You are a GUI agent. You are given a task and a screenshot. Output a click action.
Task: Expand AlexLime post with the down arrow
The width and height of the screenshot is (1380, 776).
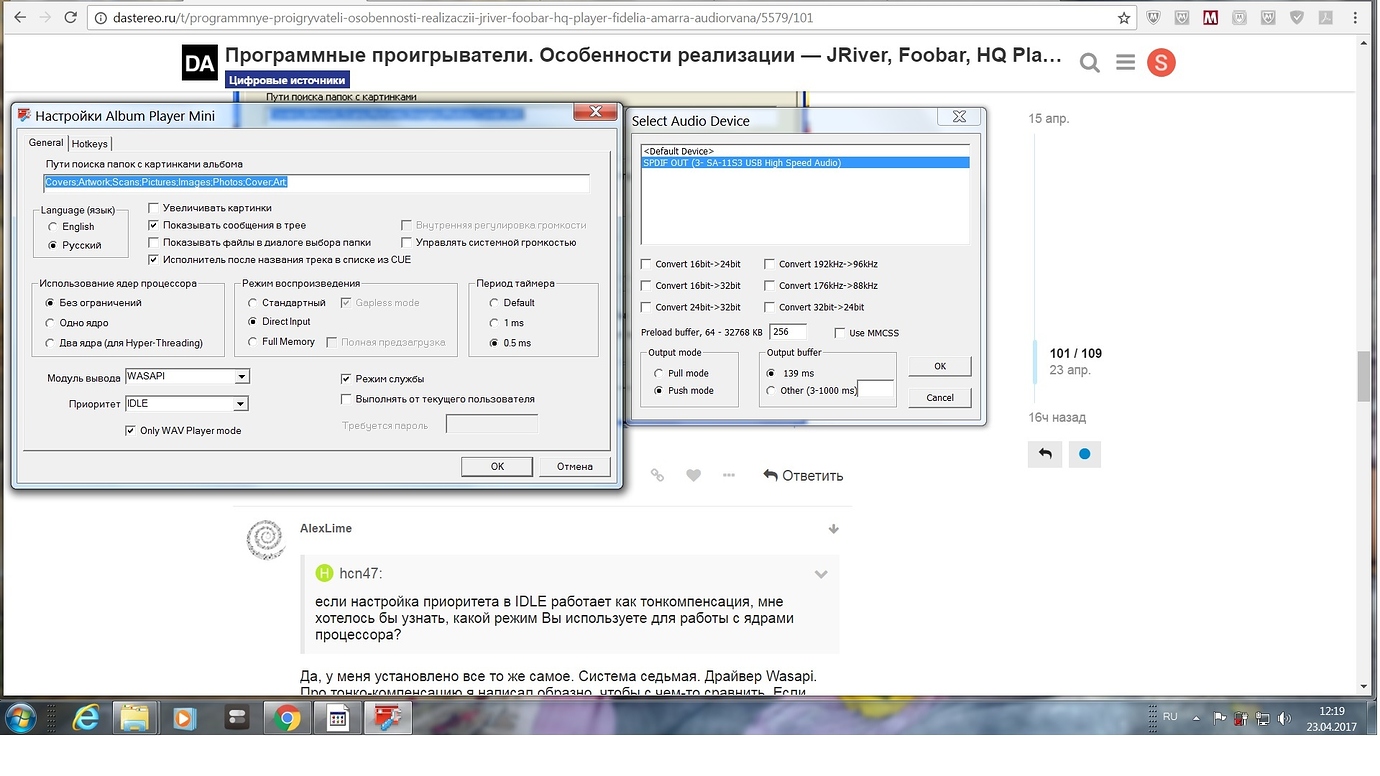click(x=833, y=529)
